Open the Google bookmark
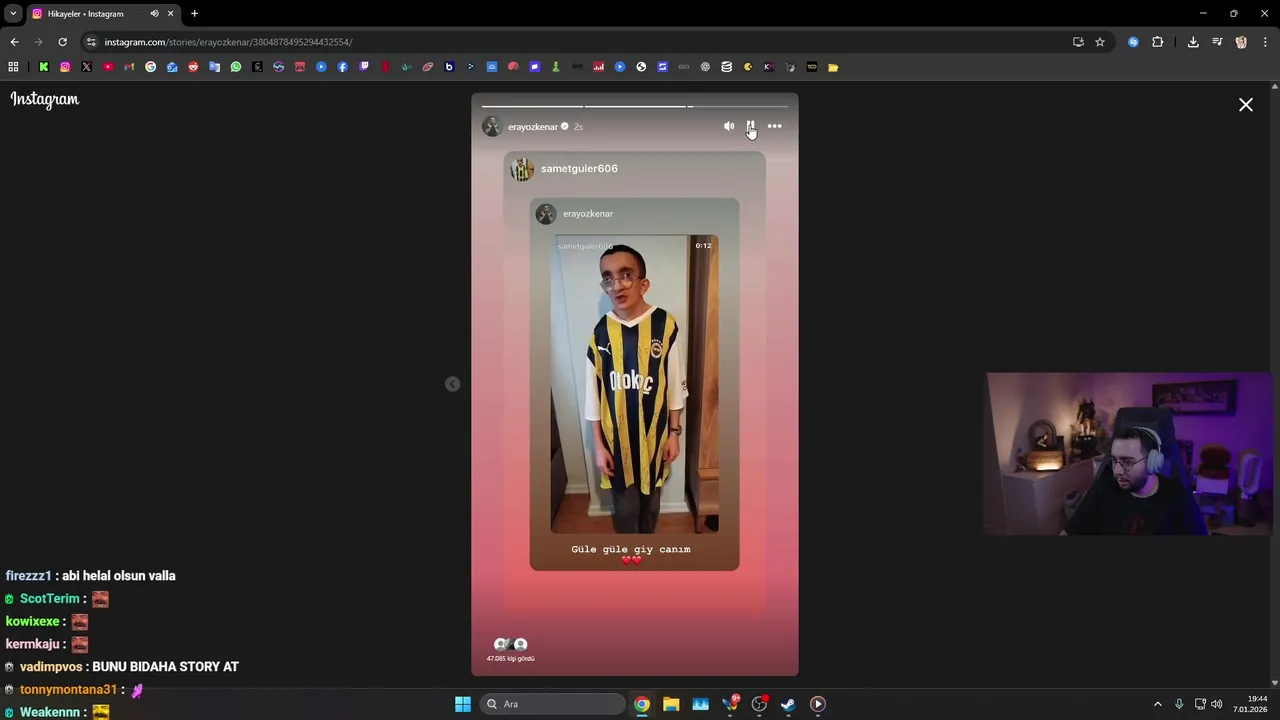1280x720 pixels. [x=150, y=67]
